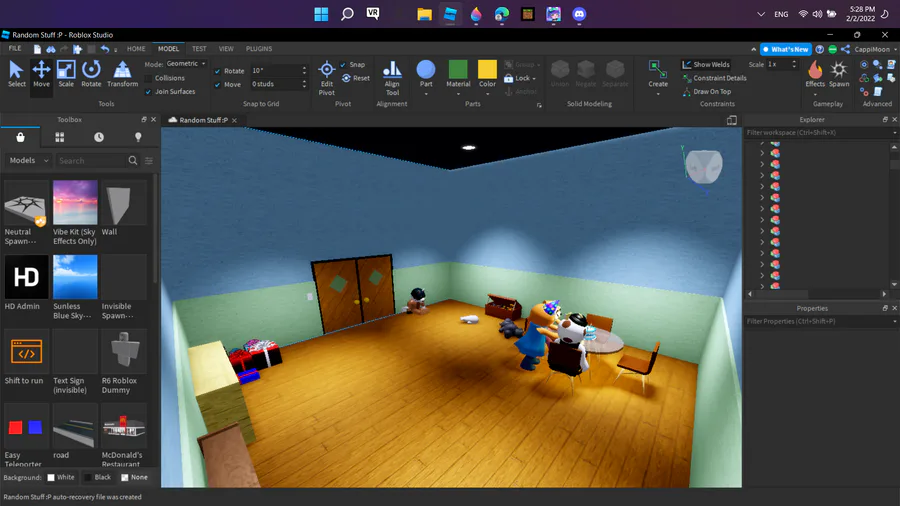Click the Toolbox search field

coord(91,161)
